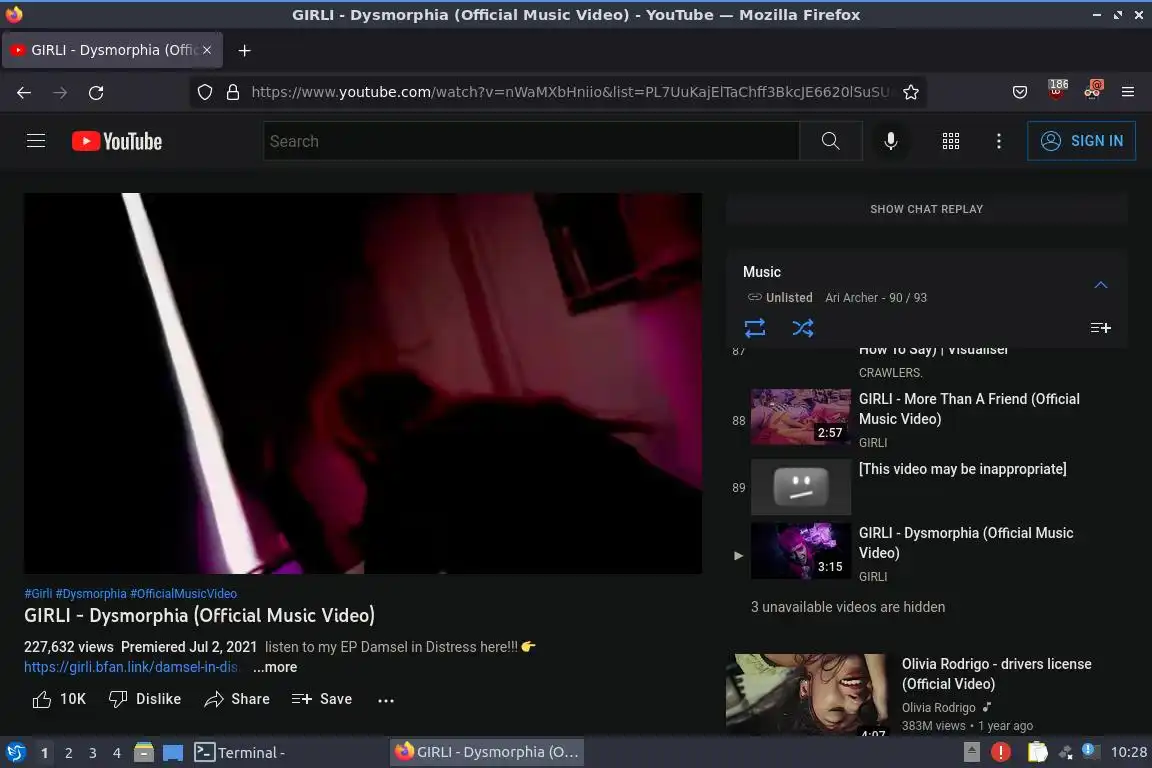Select workspace 1
Screen dimensions: 1152x768
(44, 753)
